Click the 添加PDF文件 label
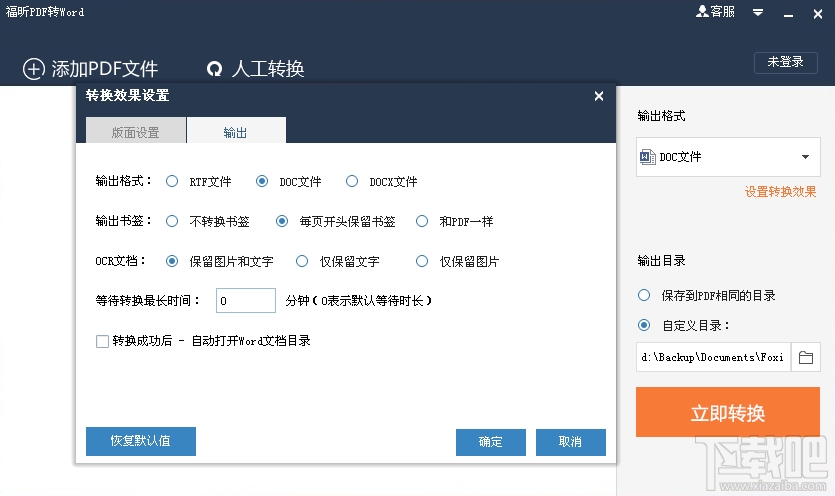835x496 pixels. [105, 69]
